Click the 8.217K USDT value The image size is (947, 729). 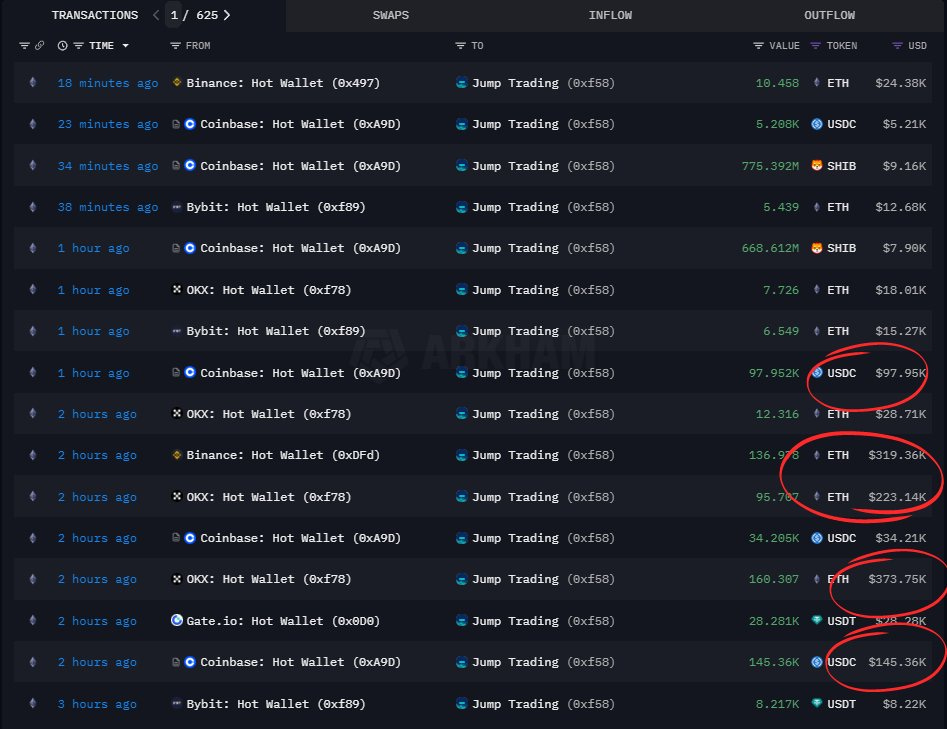(777, 704)
